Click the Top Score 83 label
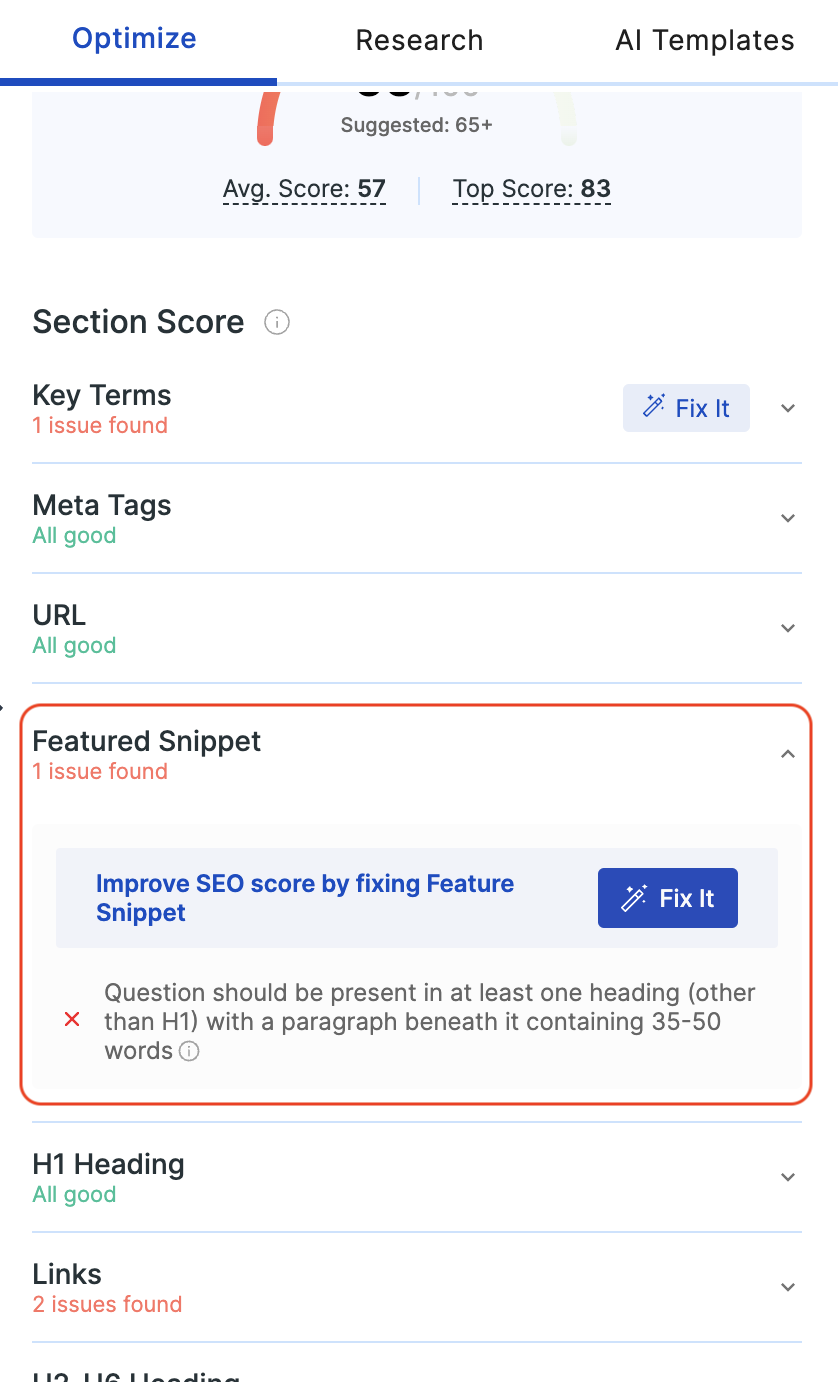This screenshot has height=1398, width=838. tap(531, 189)
